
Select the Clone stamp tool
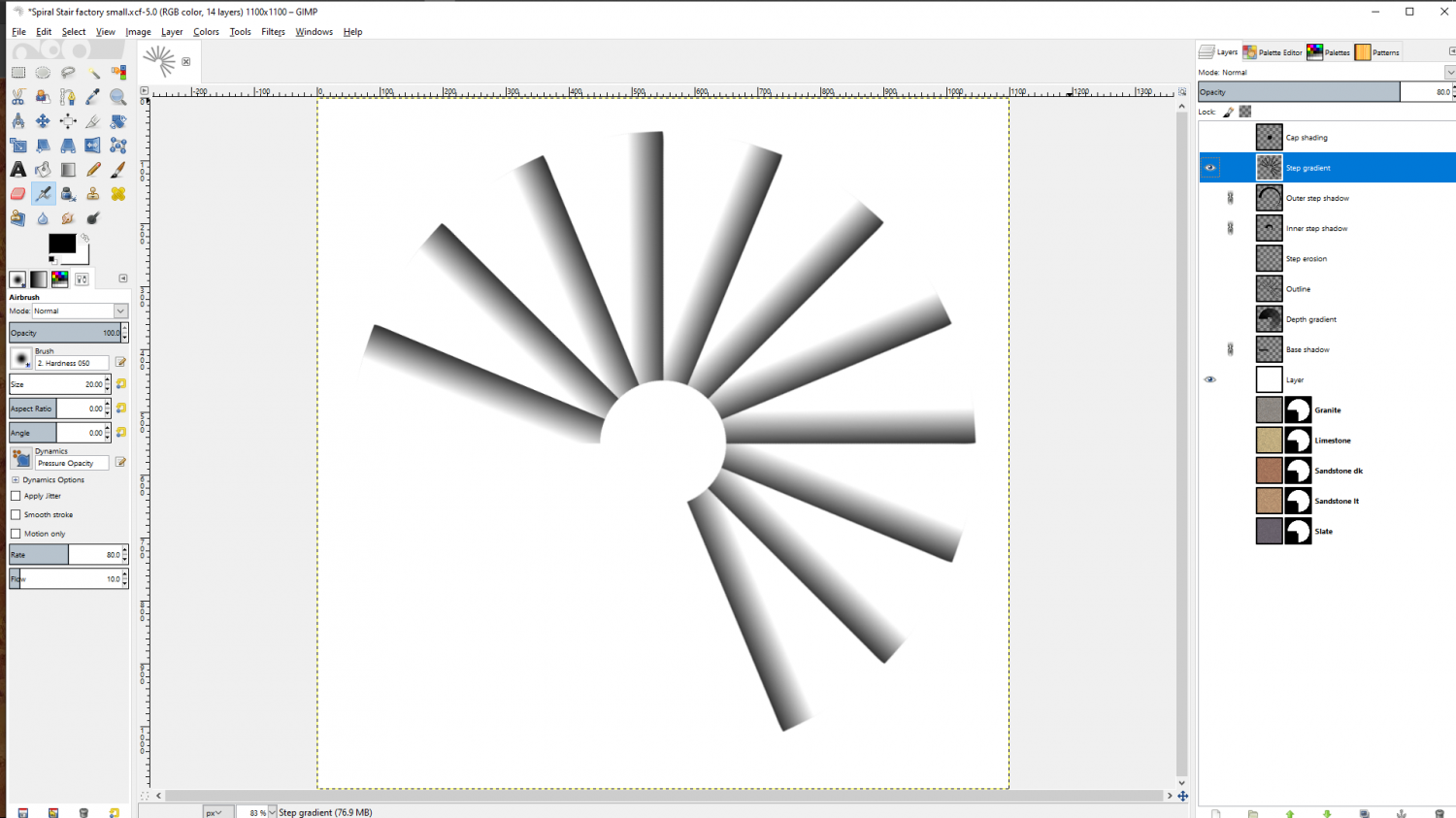click(x=93, y=194)
